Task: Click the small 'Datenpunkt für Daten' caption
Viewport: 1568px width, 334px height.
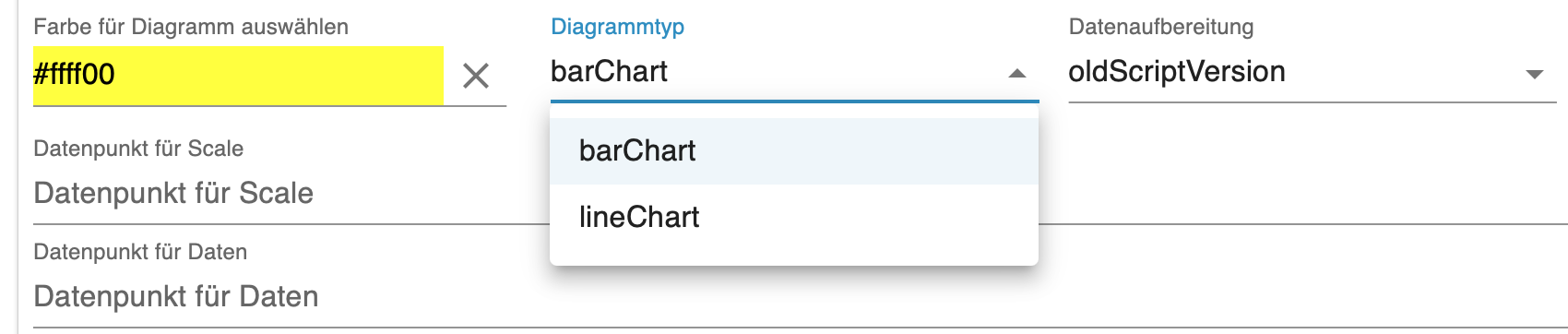Action: (x=140, y=252)
